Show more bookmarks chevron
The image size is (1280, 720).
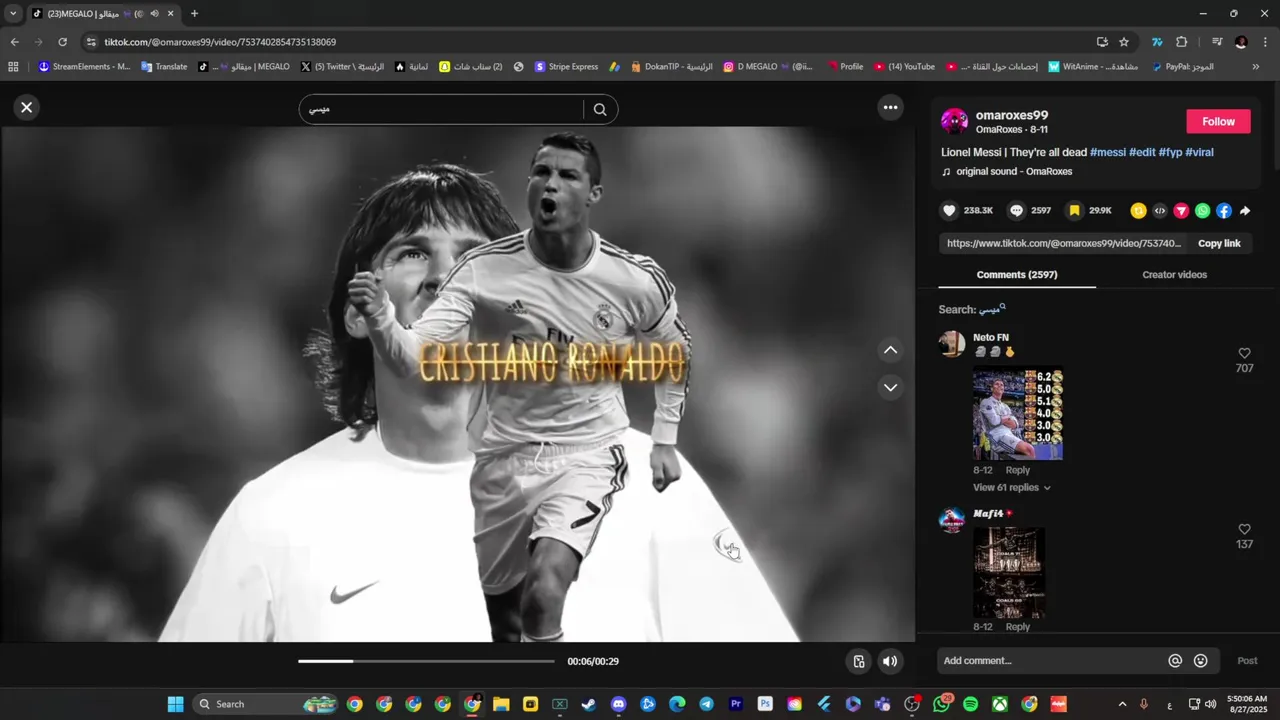(x=1256, y=67)
